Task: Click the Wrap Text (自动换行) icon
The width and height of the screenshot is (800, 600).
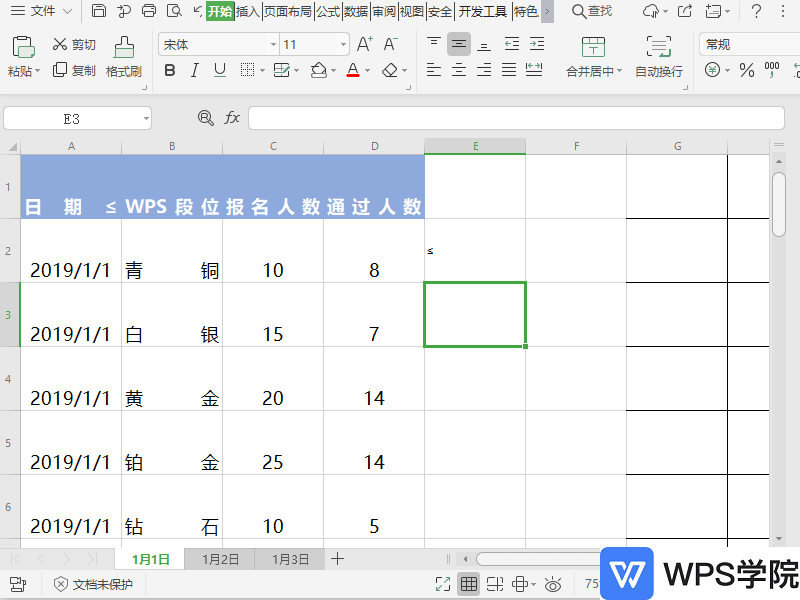Action: [658, 48]
